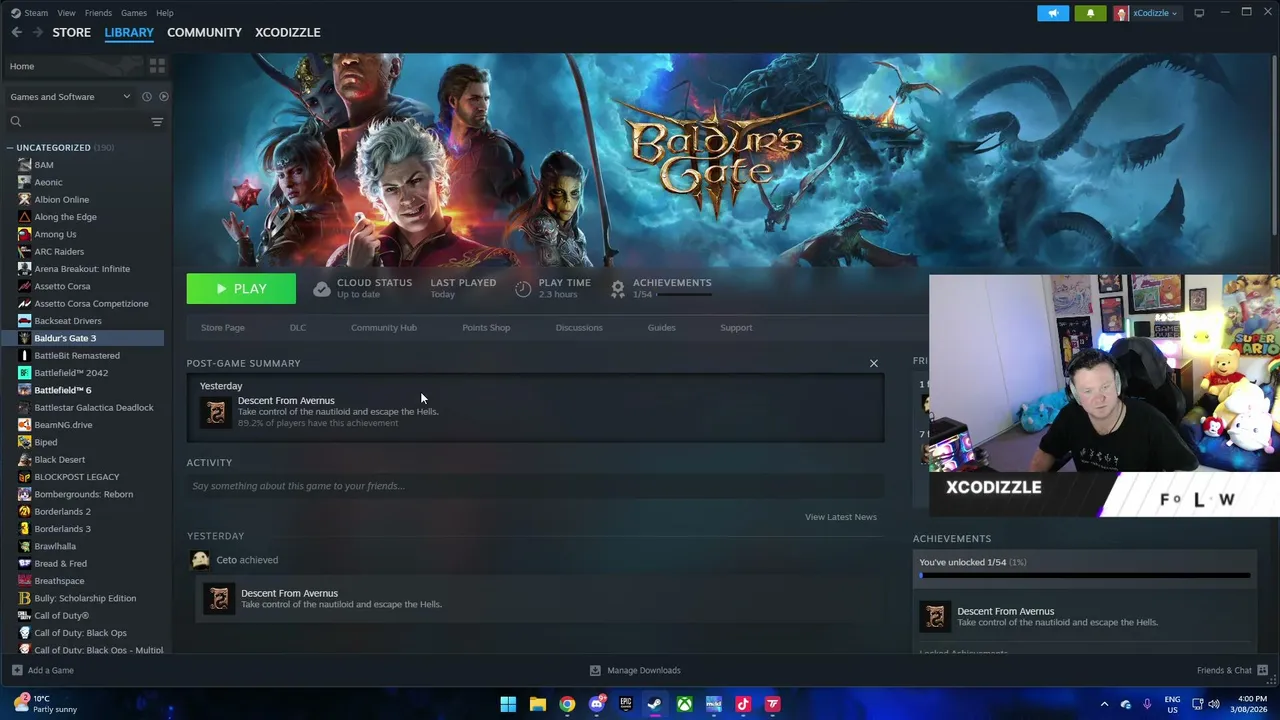The width and height of the screenshot is (1280, 720).
Task: Open the XCODIZZLE profile tab
Action: coord(288,32)
